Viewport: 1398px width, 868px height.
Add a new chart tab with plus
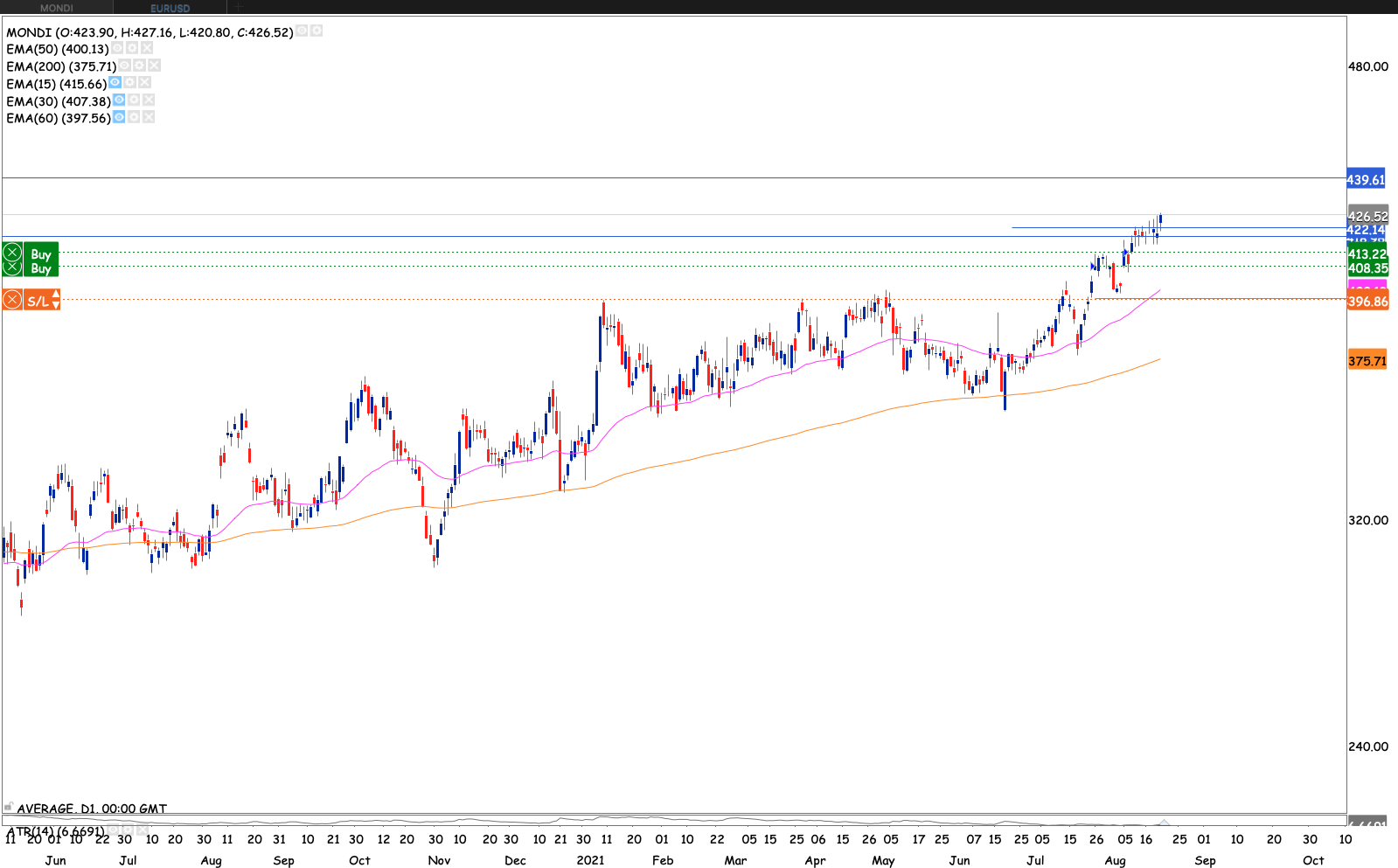pos(239,8)
